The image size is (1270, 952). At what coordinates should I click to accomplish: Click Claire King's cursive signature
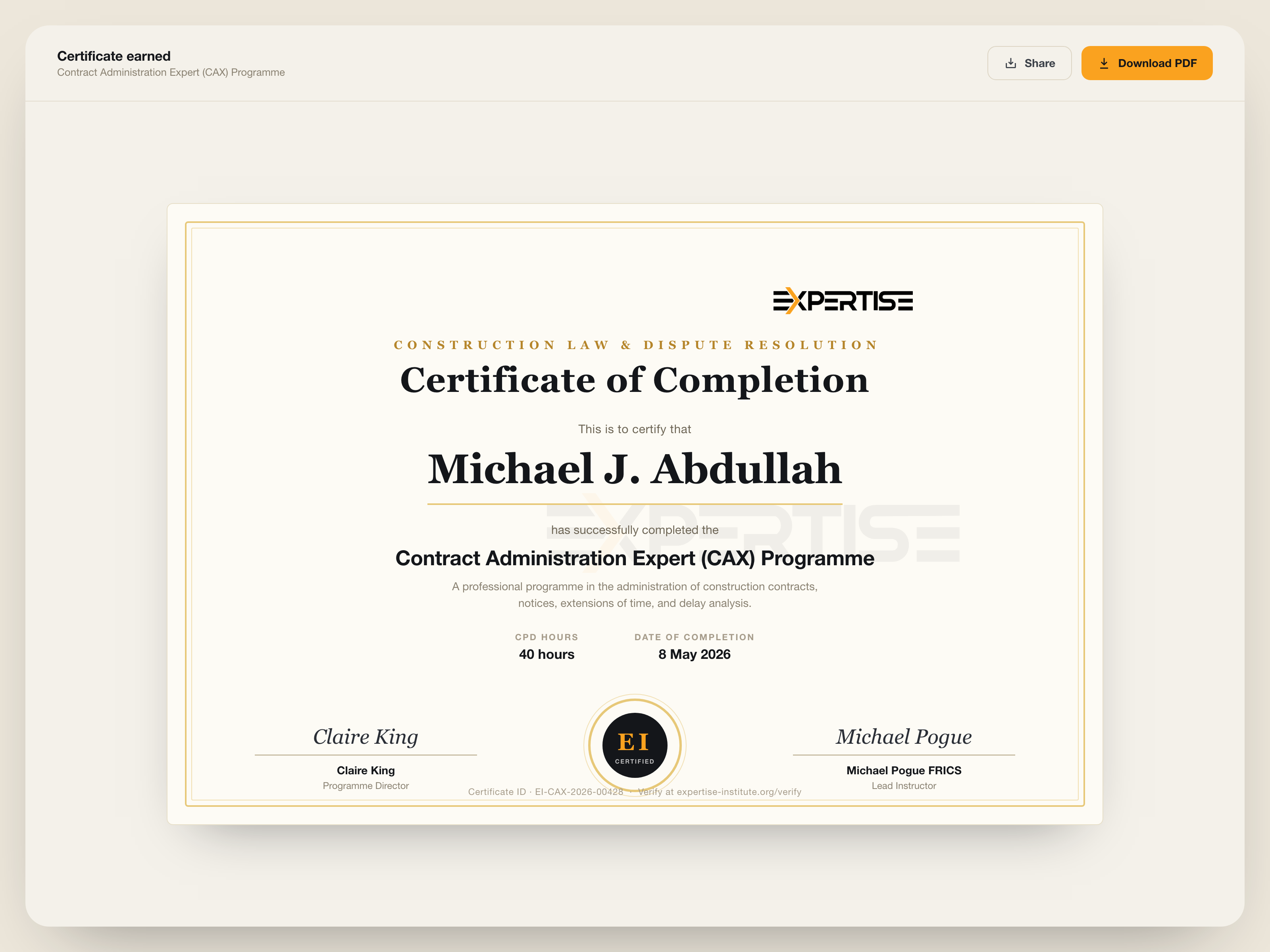366,737
